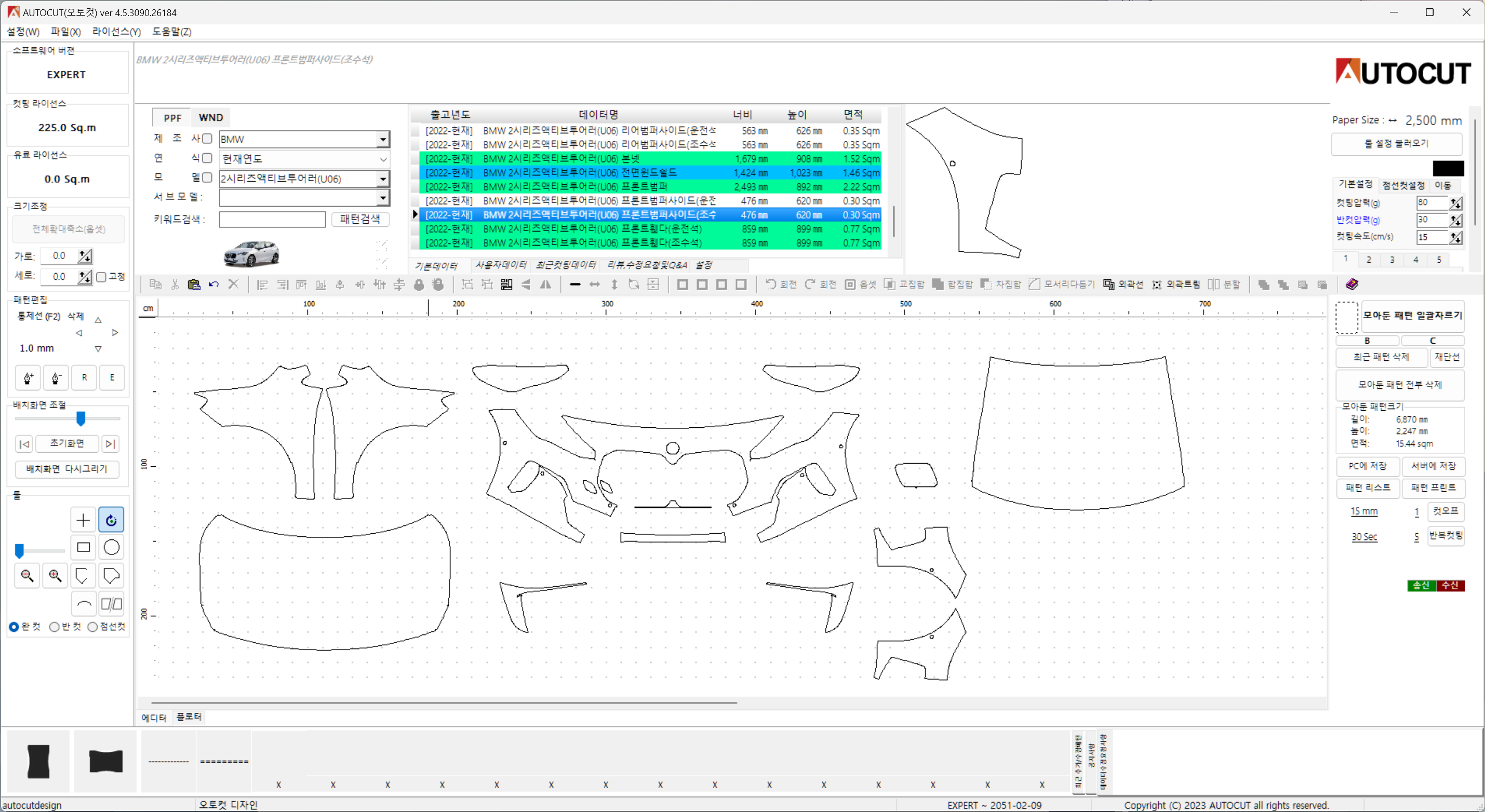Screen dimensions: 1485x812
Task: Click the 배치화면 조절 slider handle
Action: click(81, 418)
